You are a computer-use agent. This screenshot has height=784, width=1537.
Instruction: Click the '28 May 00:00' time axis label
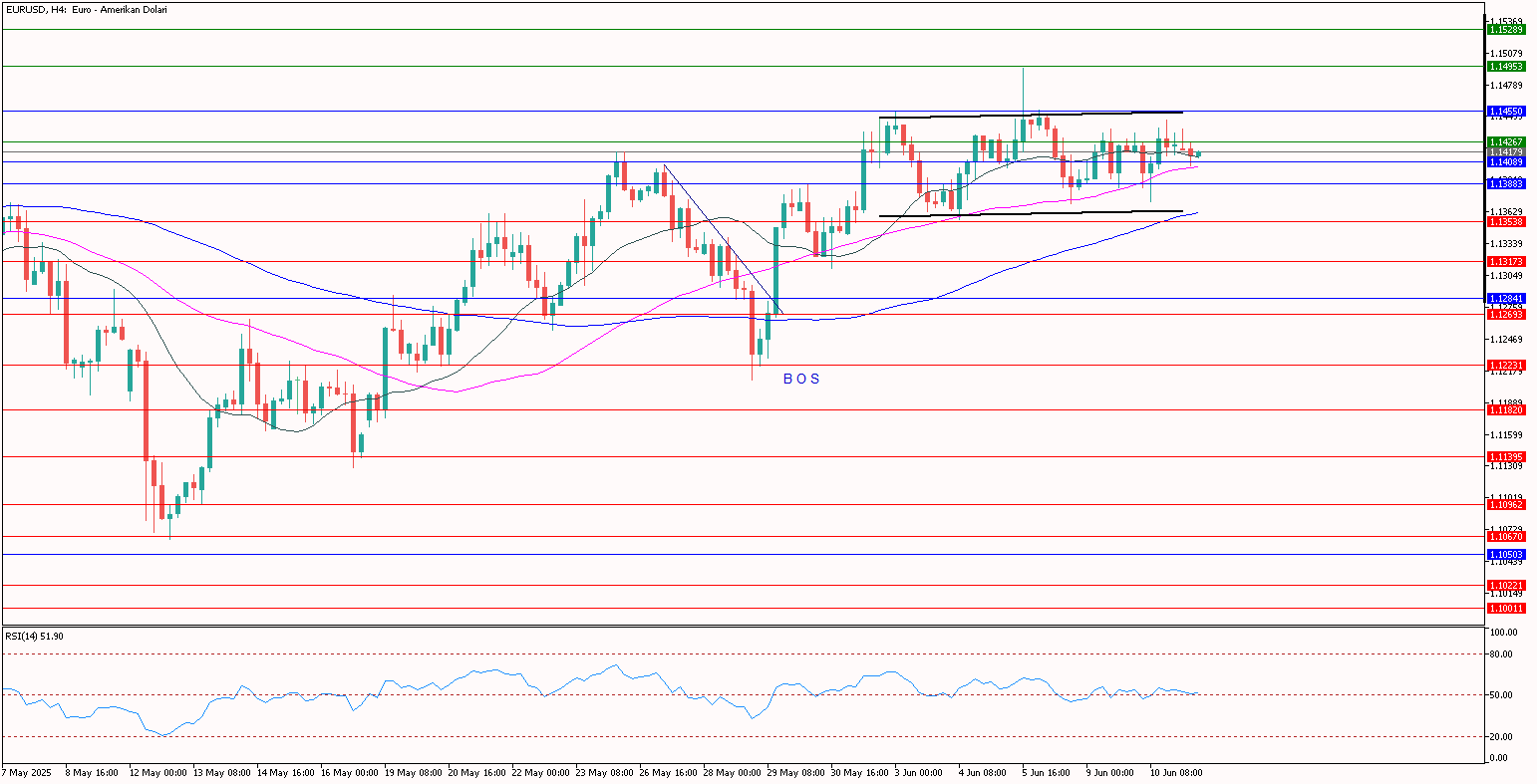coord(731,772)
